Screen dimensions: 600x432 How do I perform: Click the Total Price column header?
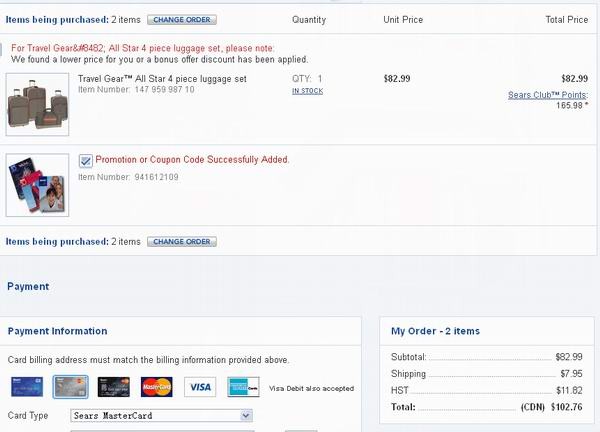click(x=567, y=20)
